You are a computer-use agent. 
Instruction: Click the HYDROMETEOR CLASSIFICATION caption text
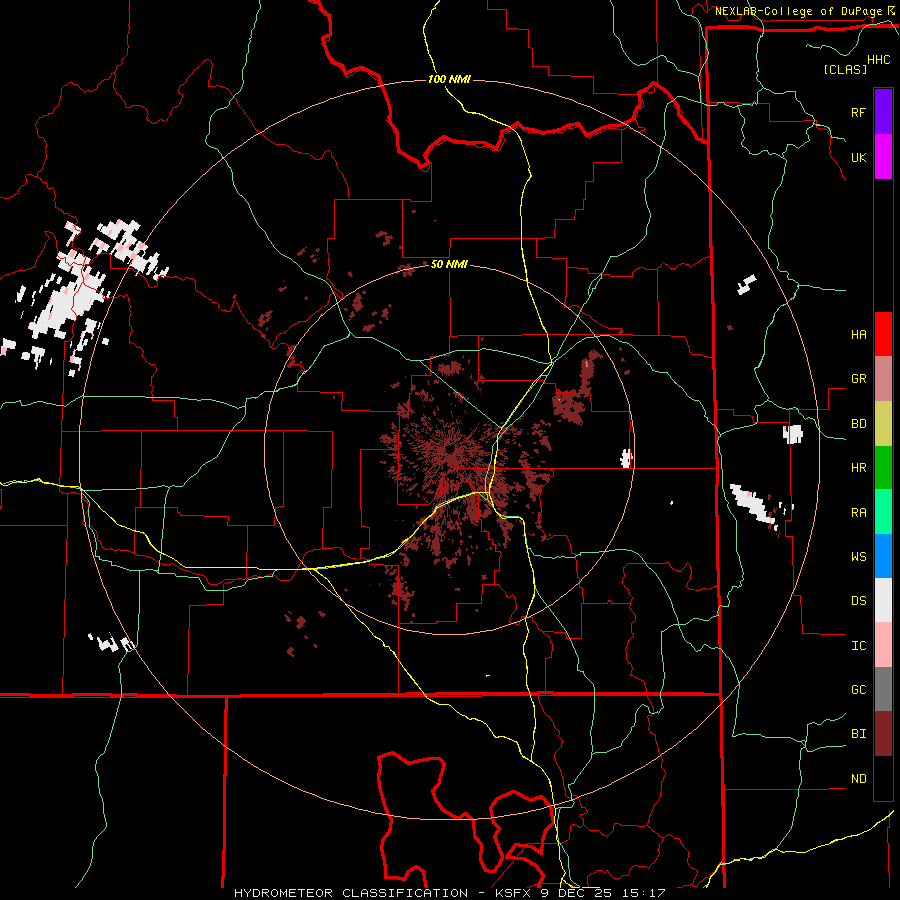(351, 893)
